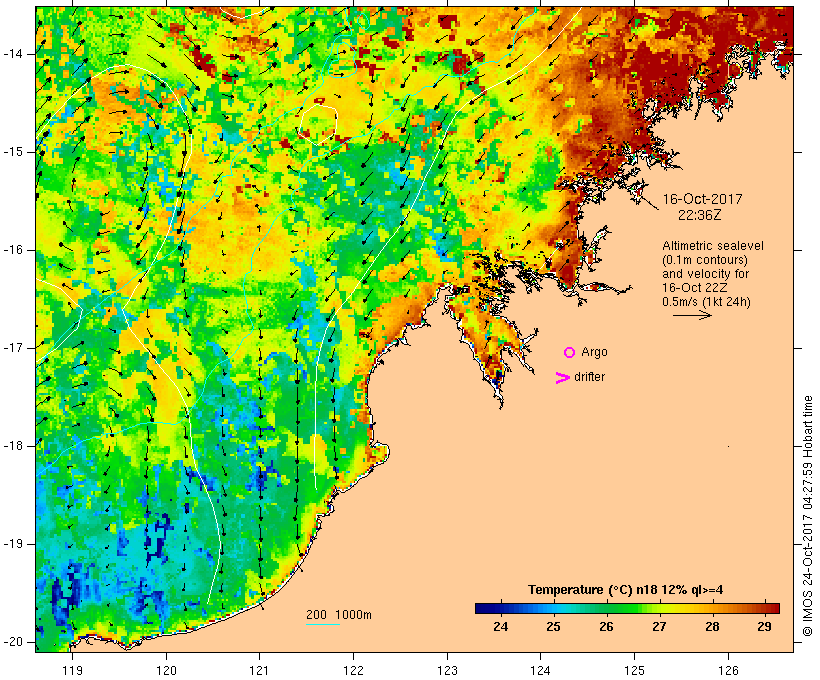Click the '(0.1m contours)' text
Viewport: 820px width, 680px height.
click(705, 260)
